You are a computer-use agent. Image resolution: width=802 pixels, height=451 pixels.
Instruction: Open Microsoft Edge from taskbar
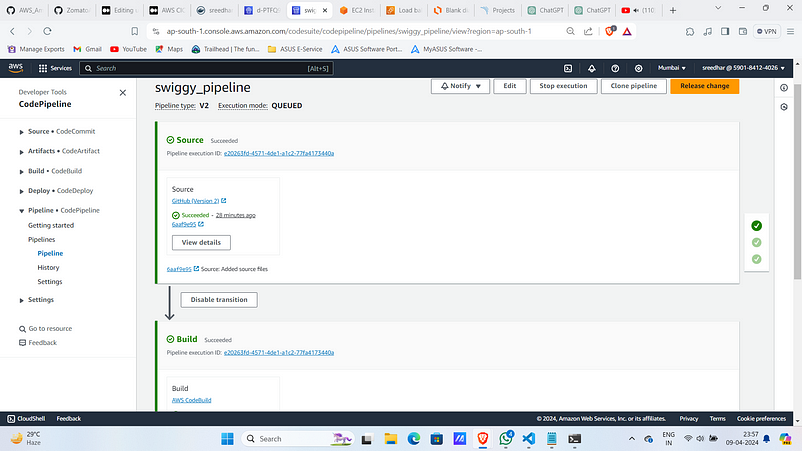click(x=414, y=439)
